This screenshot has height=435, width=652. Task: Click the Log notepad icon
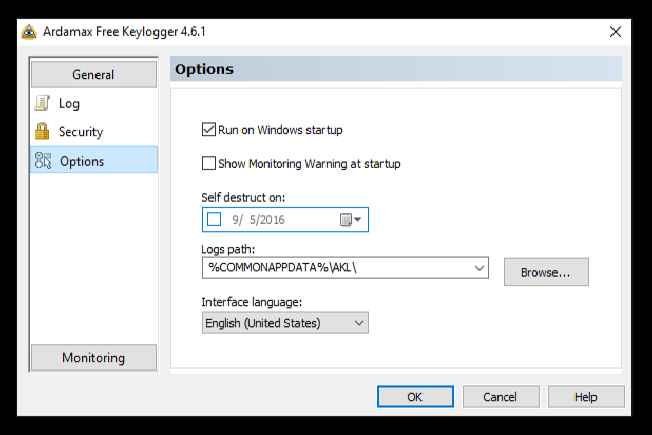[x=42, y=103]
